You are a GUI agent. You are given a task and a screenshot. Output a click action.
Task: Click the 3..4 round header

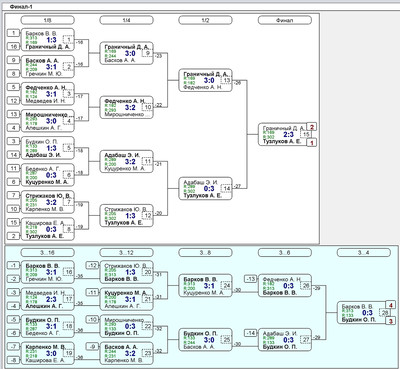pos(364,253)
